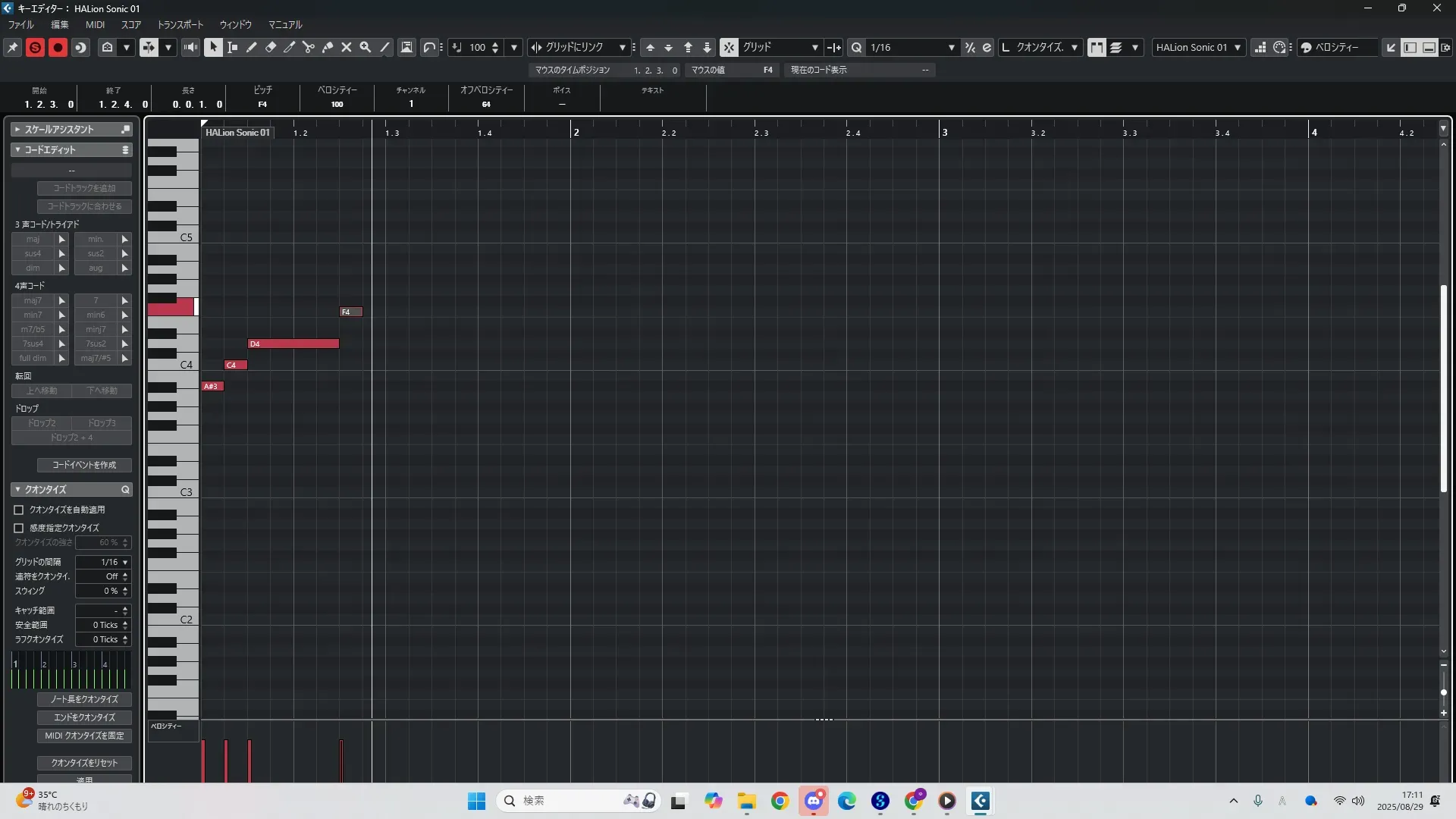The height and width of the screenshot is (819, 1456).
Task: Click the コードイベントを作成 button
Action: (84, 465)
